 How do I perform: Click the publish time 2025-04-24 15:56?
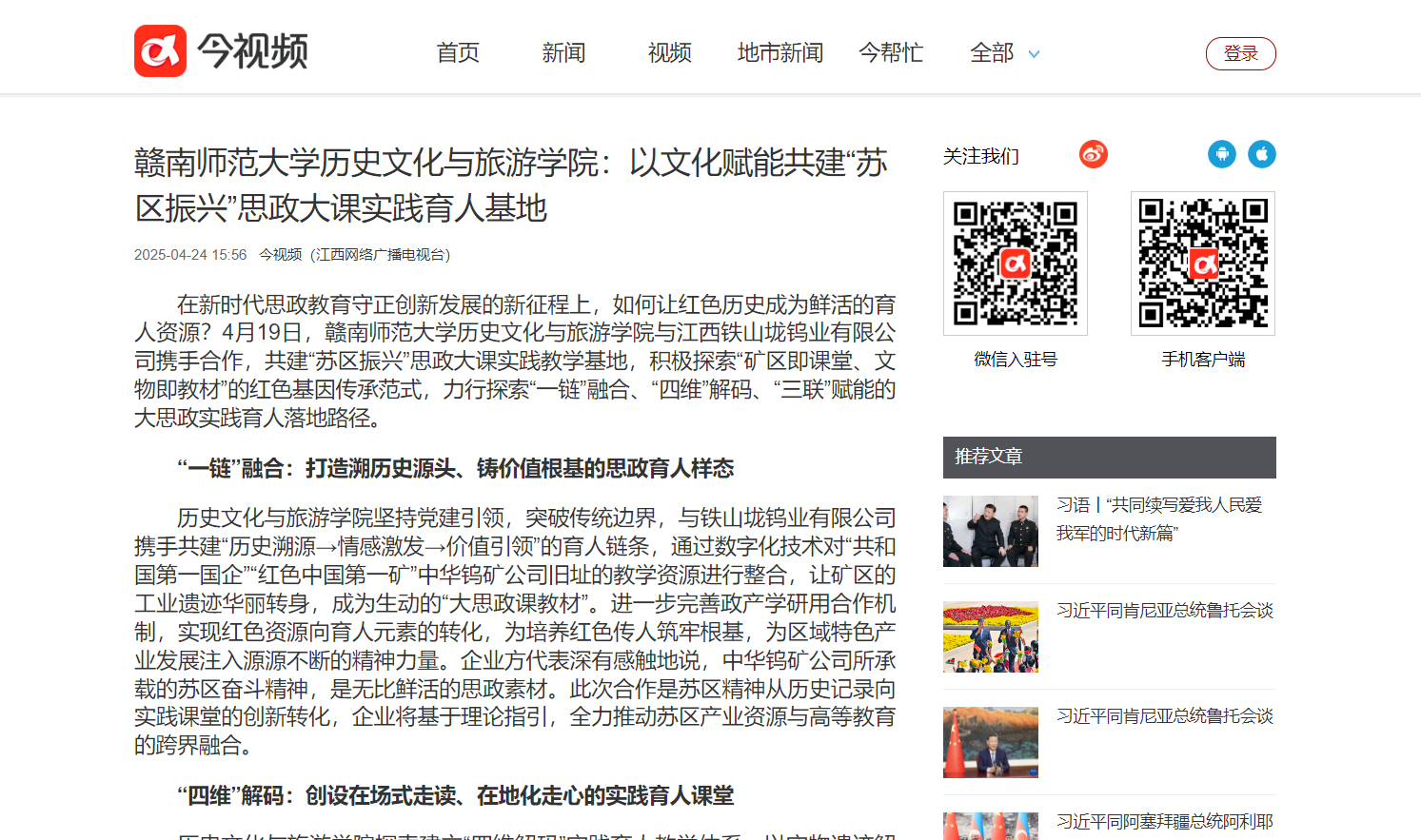click(190, 255)
